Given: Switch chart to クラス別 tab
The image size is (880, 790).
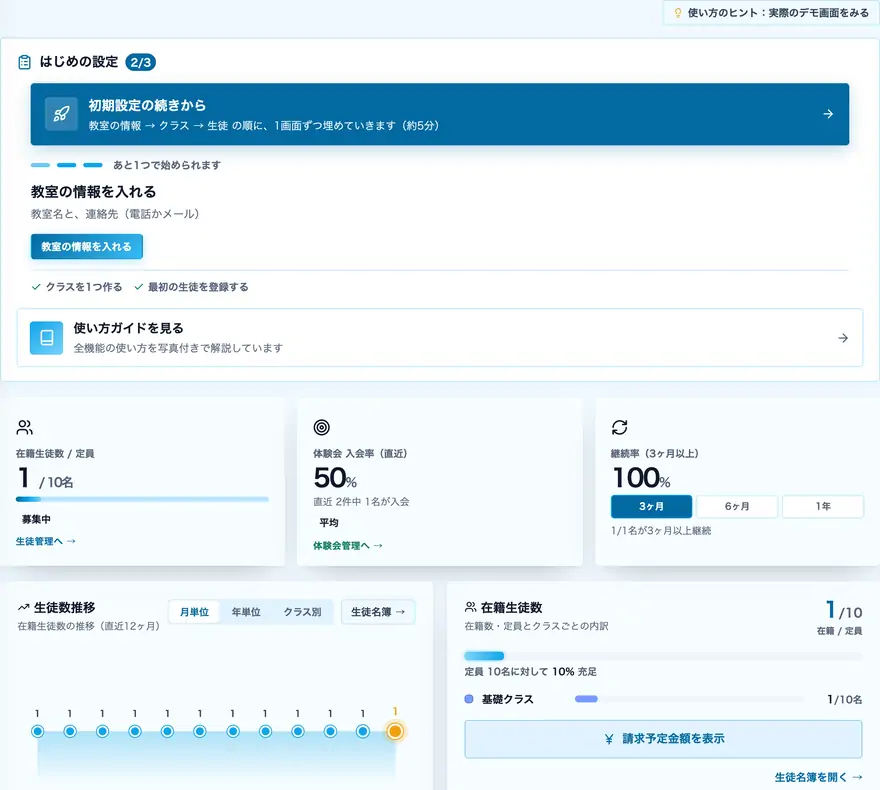Looking at the screenshot, I should coord(302,612).
